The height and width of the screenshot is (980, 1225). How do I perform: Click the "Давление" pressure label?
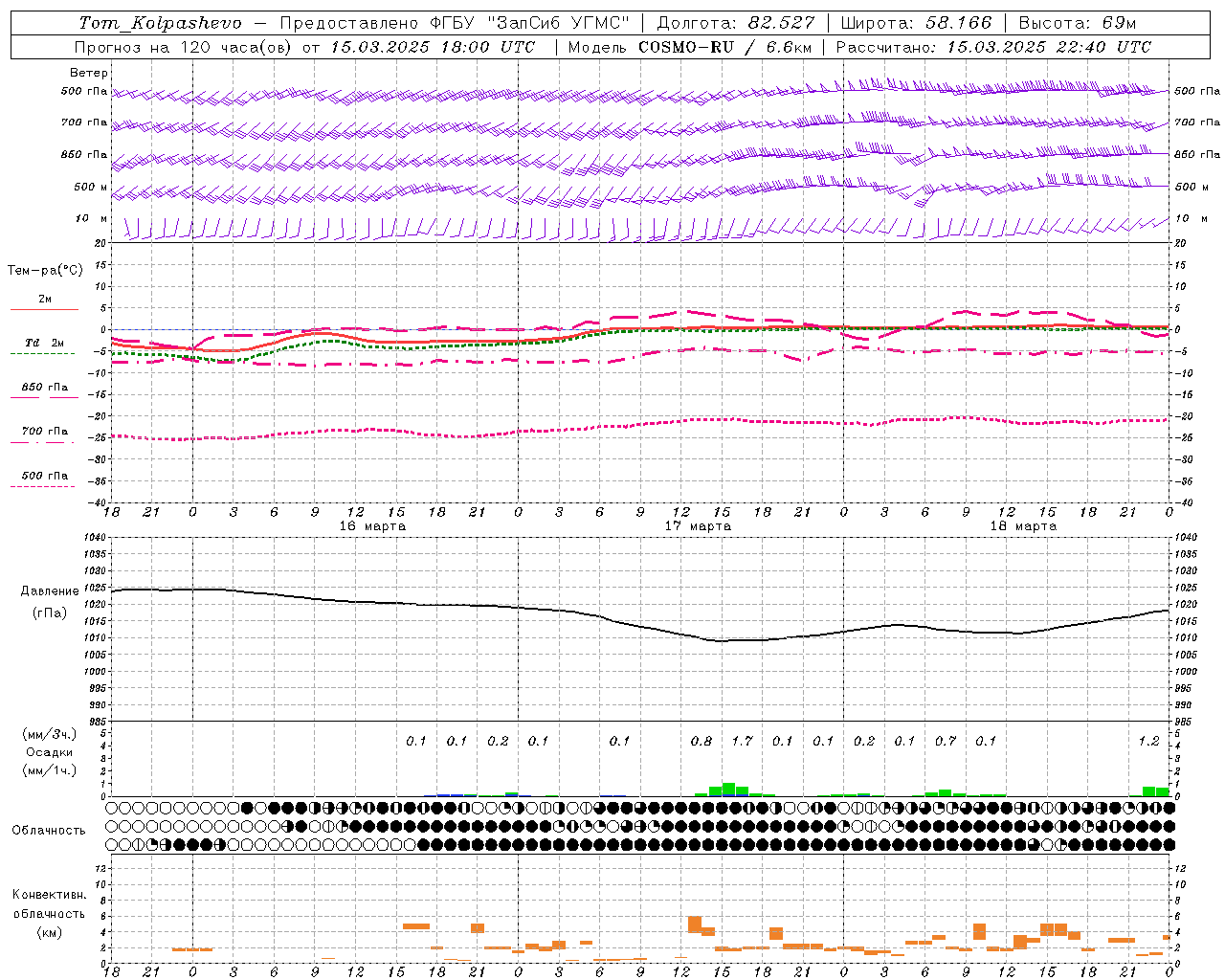pos(50,591)
